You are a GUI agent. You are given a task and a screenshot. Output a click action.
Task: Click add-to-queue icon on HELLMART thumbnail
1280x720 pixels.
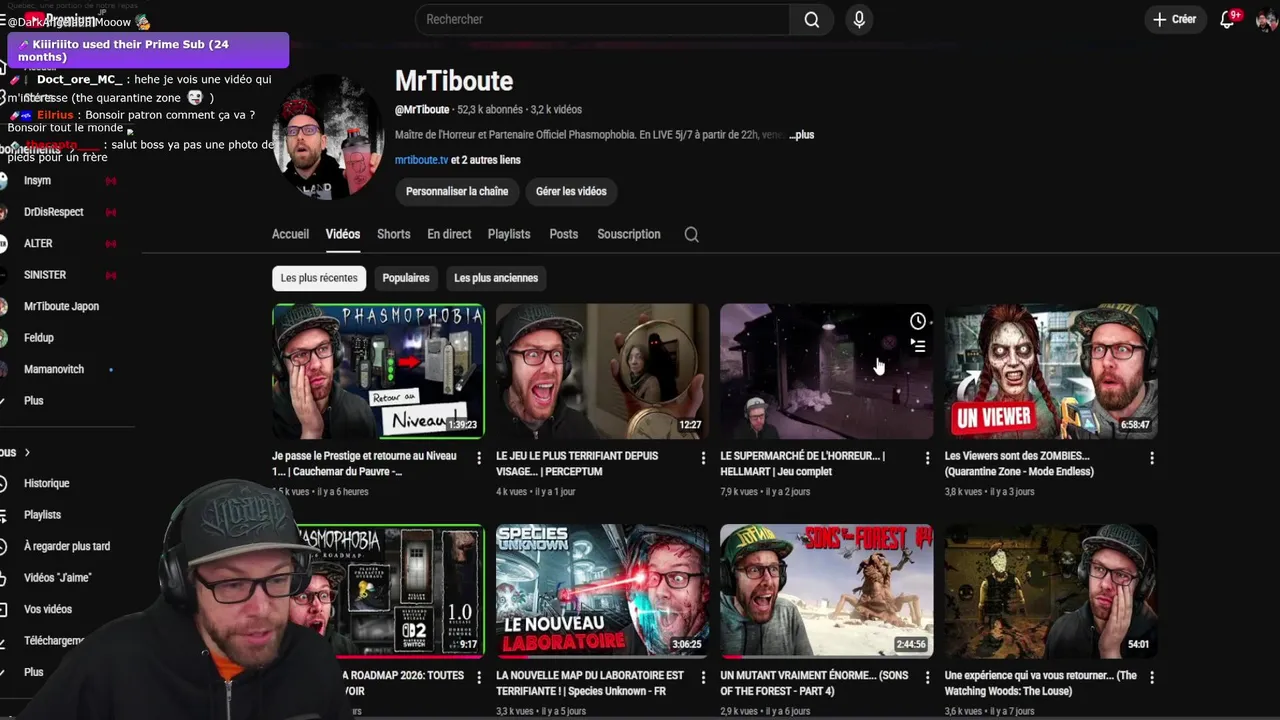[x=917, y=346]
